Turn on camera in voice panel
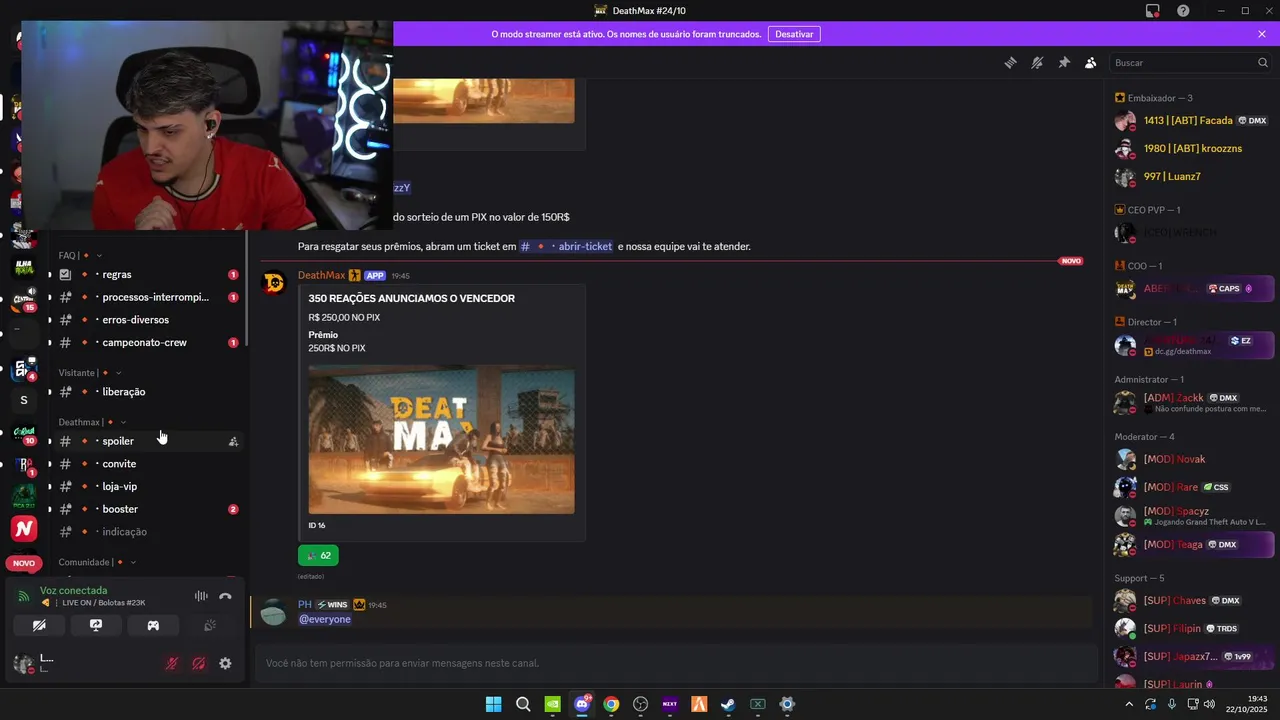The height and width of the screenshot is (720, 1280). [x=39, y=625]
